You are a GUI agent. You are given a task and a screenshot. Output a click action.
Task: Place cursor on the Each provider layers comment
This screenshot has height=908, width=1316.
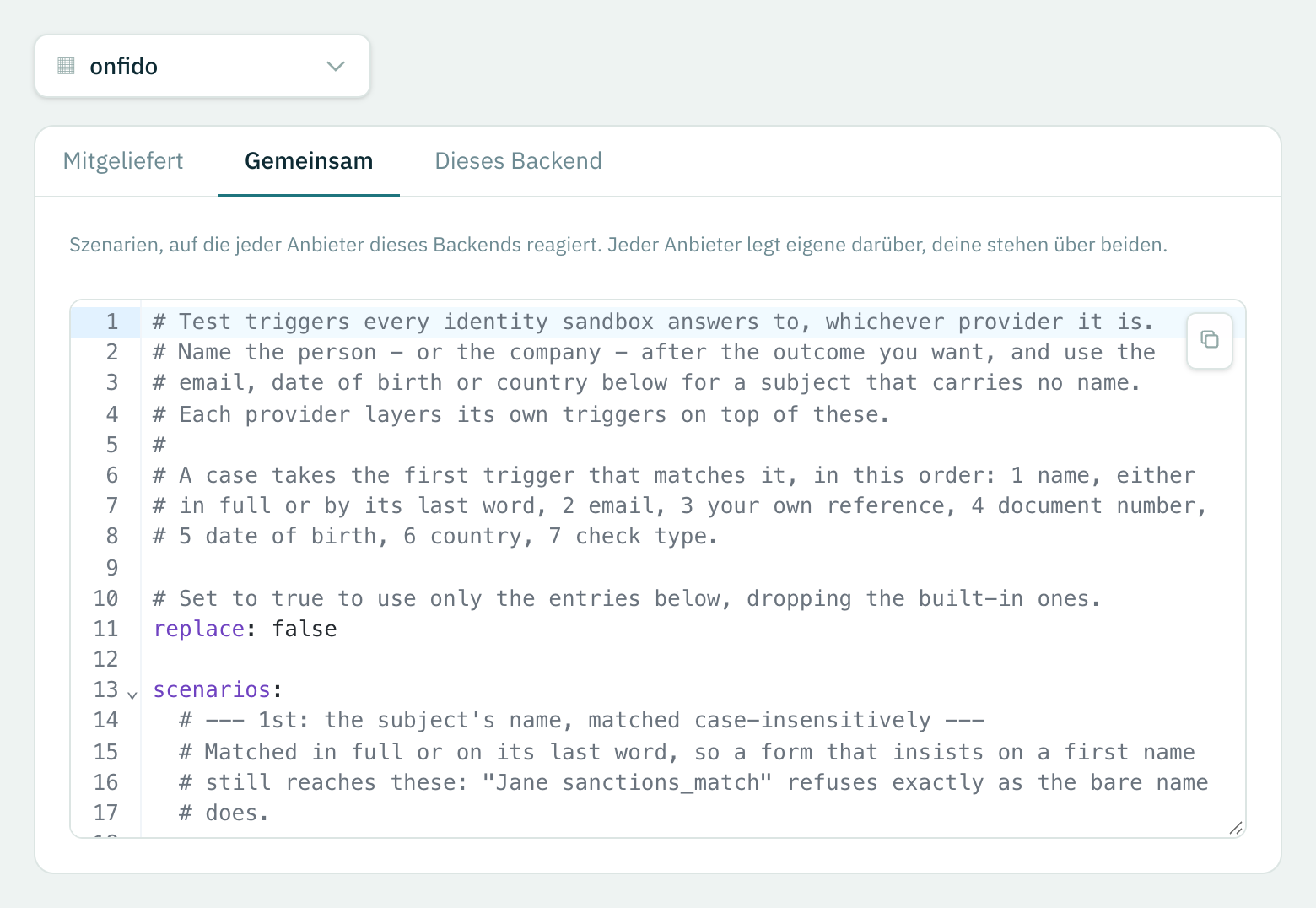(x=520, y=414)
